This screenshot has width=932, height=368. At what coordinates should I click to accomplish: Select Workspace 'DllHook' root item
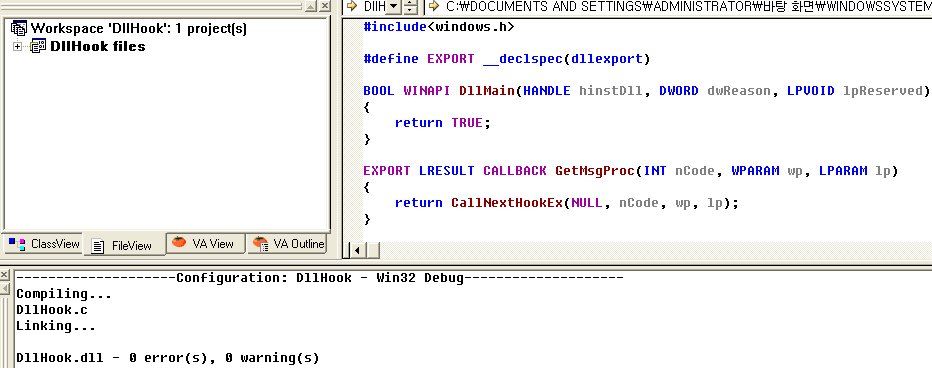138,28
